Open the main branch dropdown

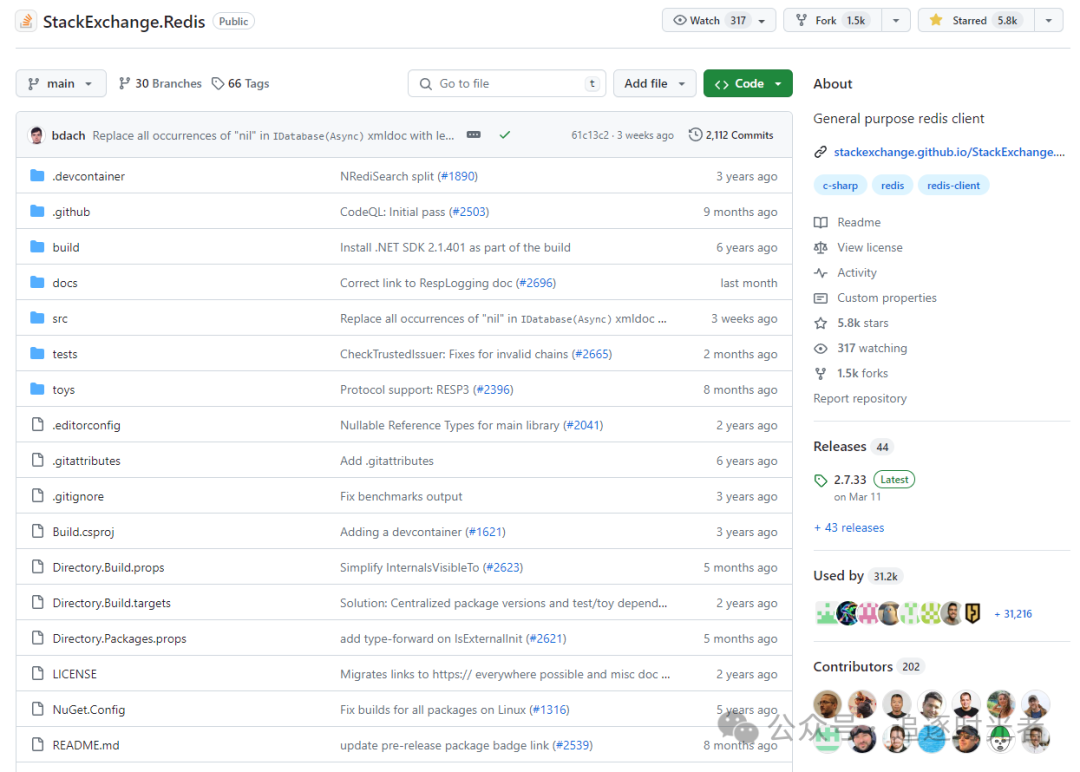61,83
